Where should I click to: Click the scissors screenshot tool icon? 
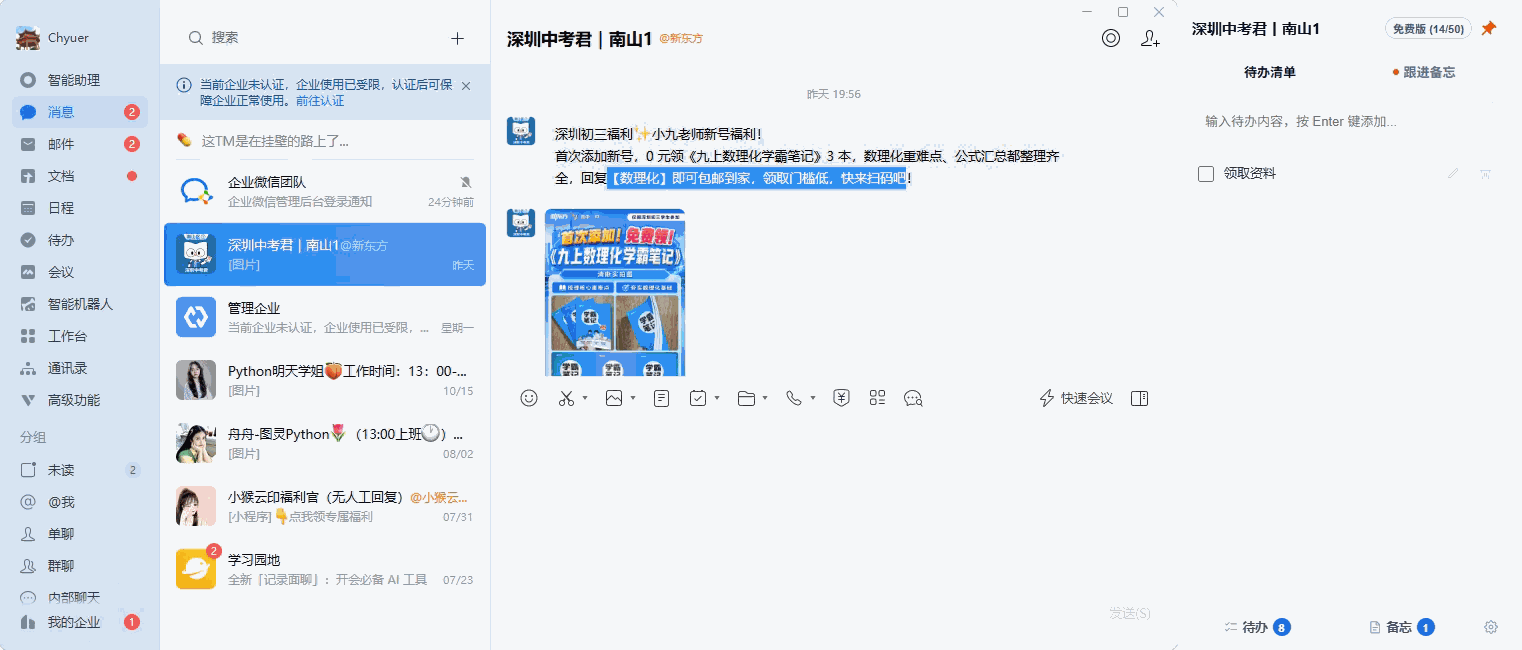[x=566, y=398]
